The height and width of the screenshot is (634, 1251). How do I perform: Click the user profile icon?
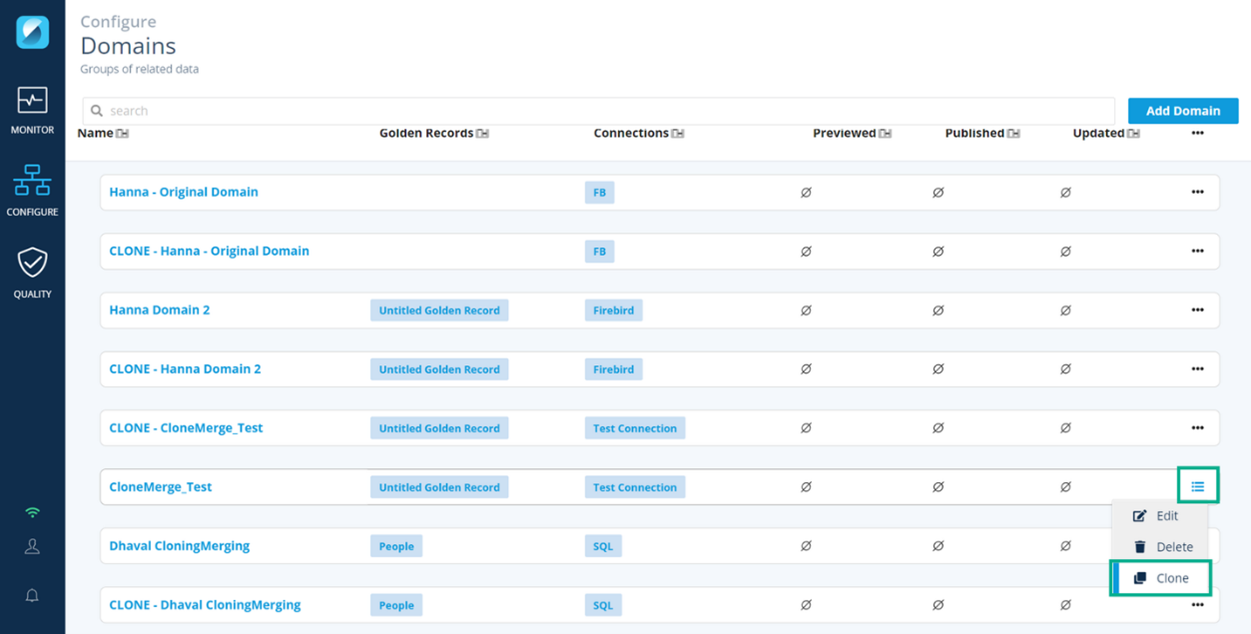coord(32,546)
